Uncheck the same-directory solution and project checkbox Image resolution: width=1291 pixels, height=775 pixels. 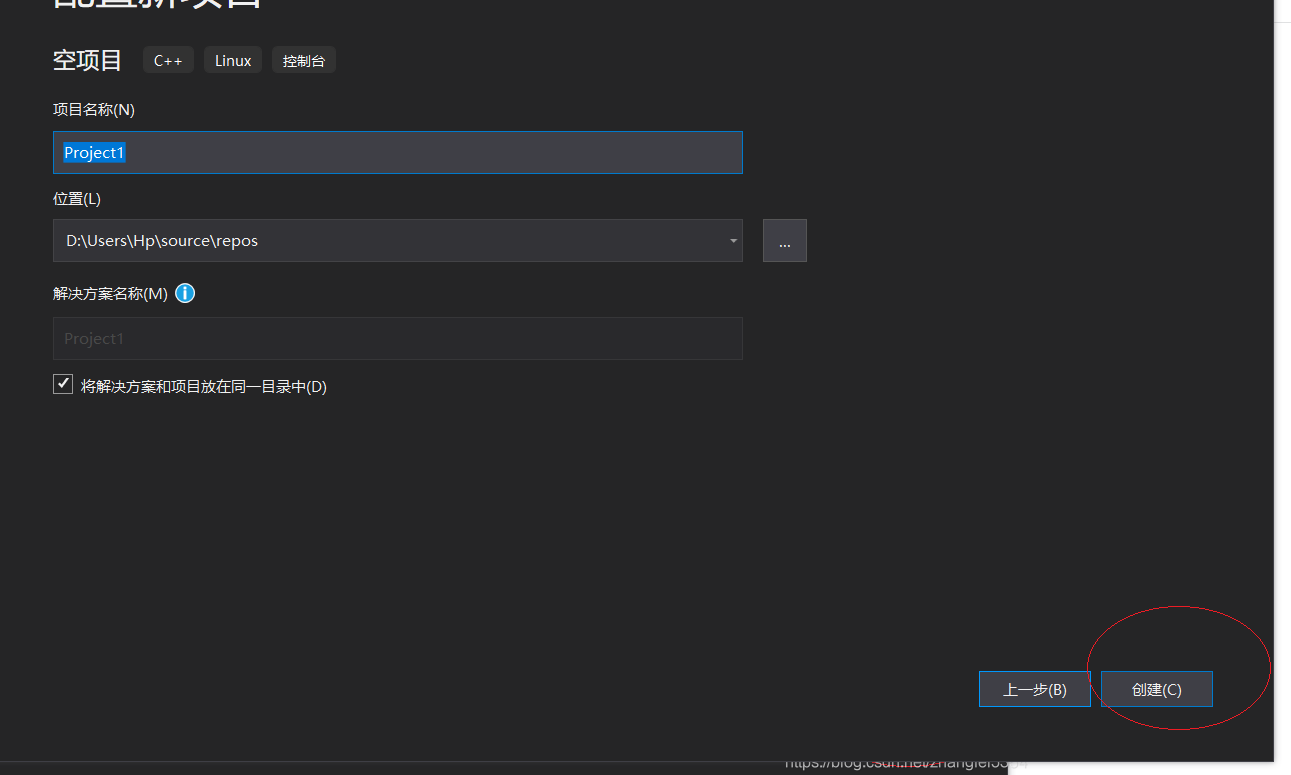pos(63,385)
